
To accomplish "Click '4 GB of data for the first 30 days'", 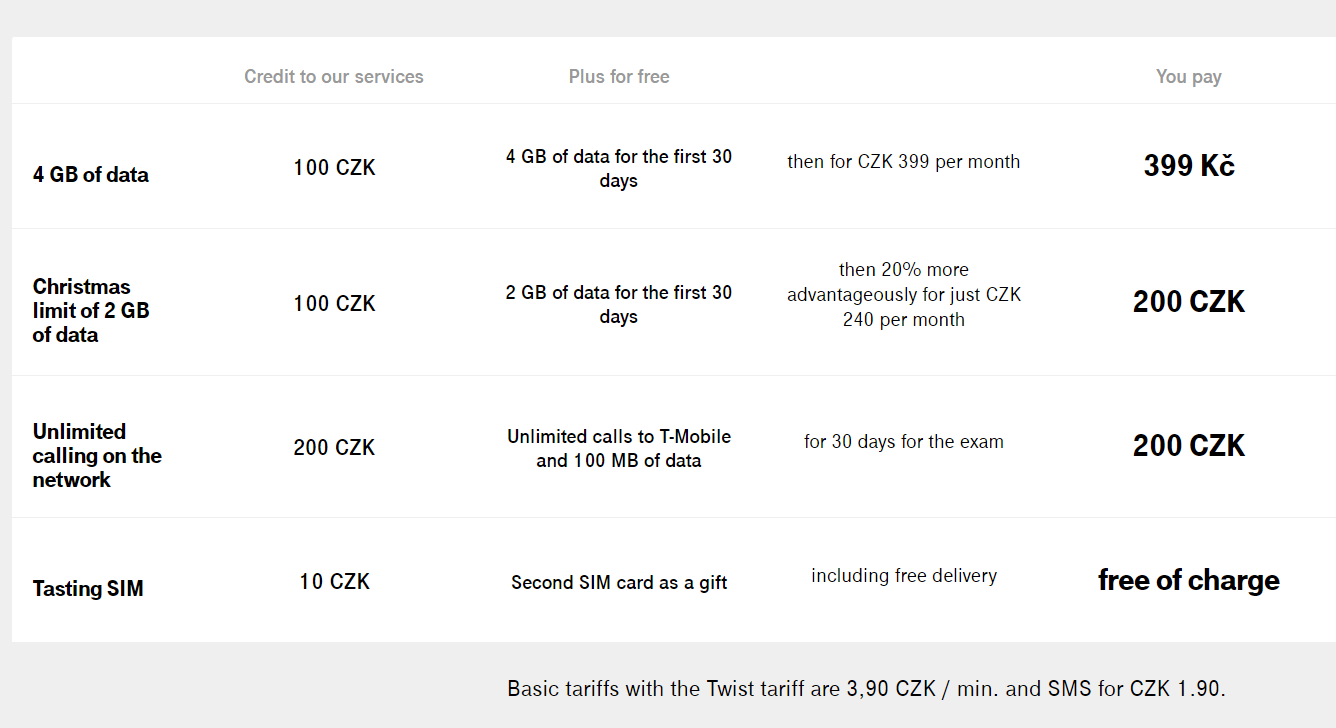I will pos(619,169).
